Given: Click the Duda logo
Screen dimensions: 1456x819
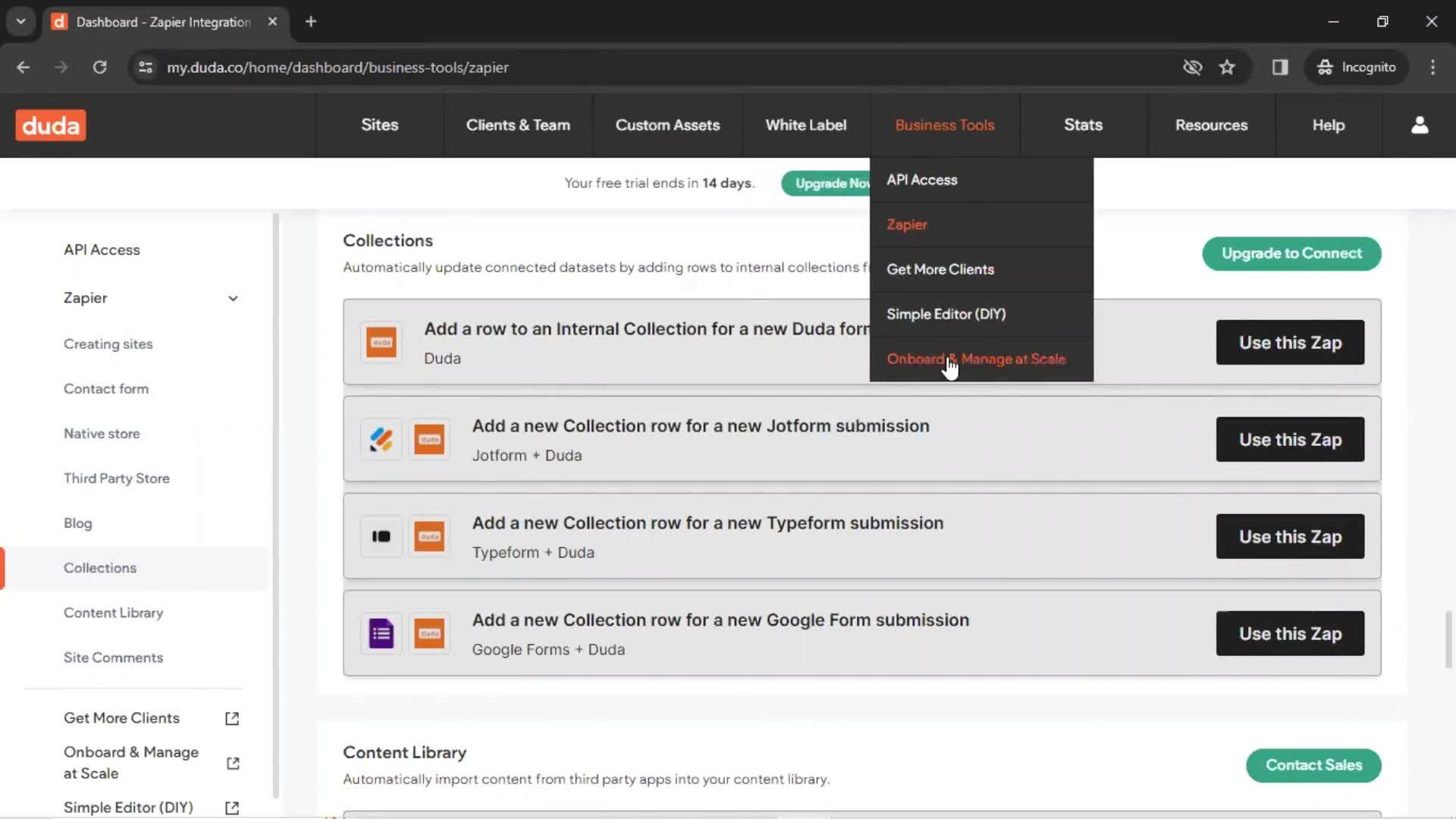Looking at the screenshot, I should click(51, 125).
